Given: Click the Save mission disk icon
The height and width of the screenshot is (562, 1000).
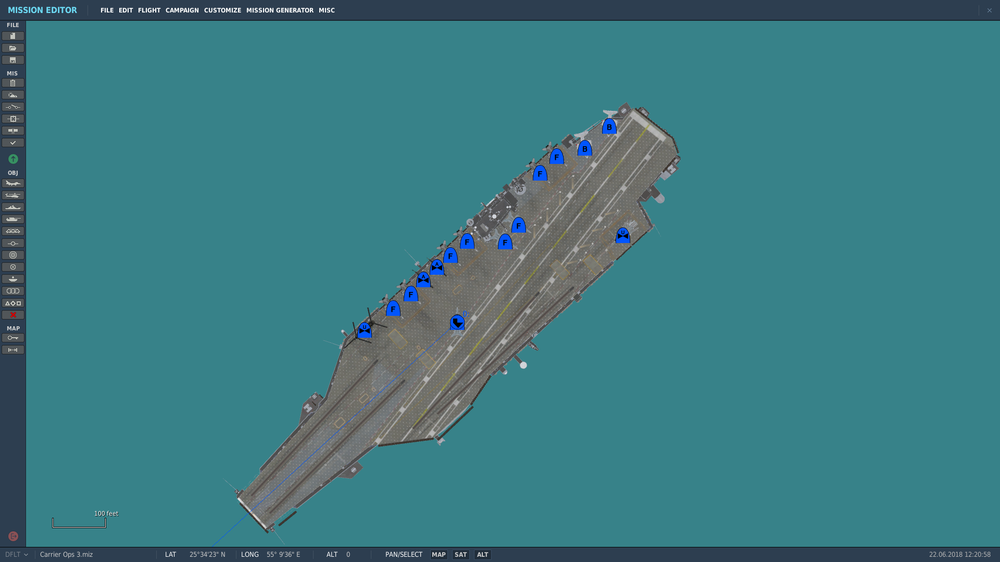Looking at the screenshot, I should 13,60.
